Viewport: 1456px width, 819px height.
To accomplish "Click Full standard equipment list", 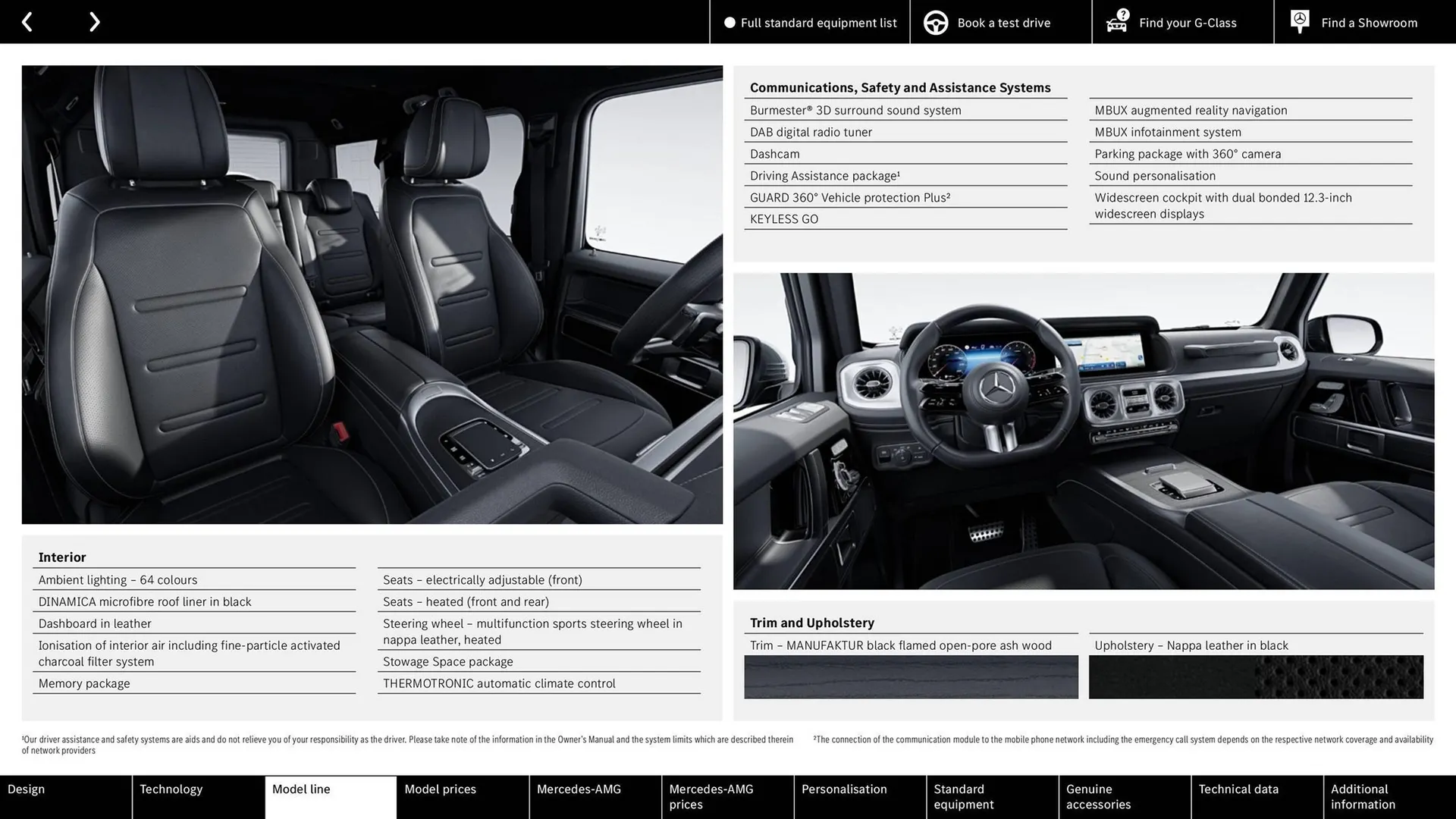I will pyautogui.click(x=819, y=23).
